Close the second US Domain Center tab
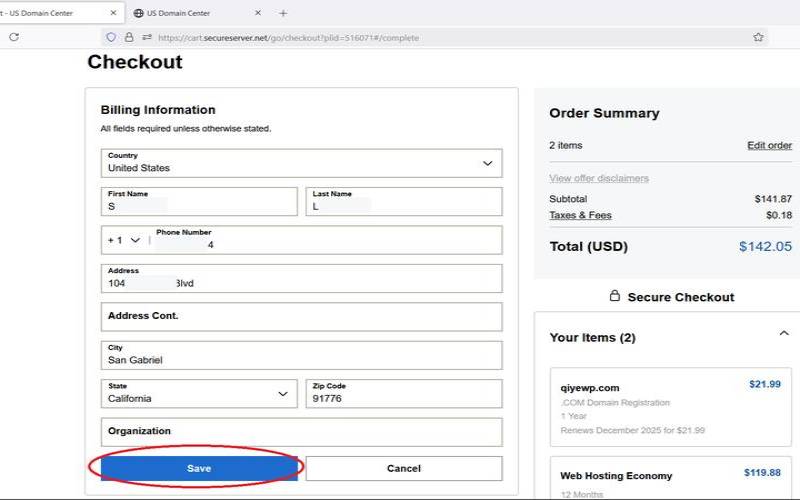Image resolution: width=800 pixels, height=500 pixels. [258, 13]
